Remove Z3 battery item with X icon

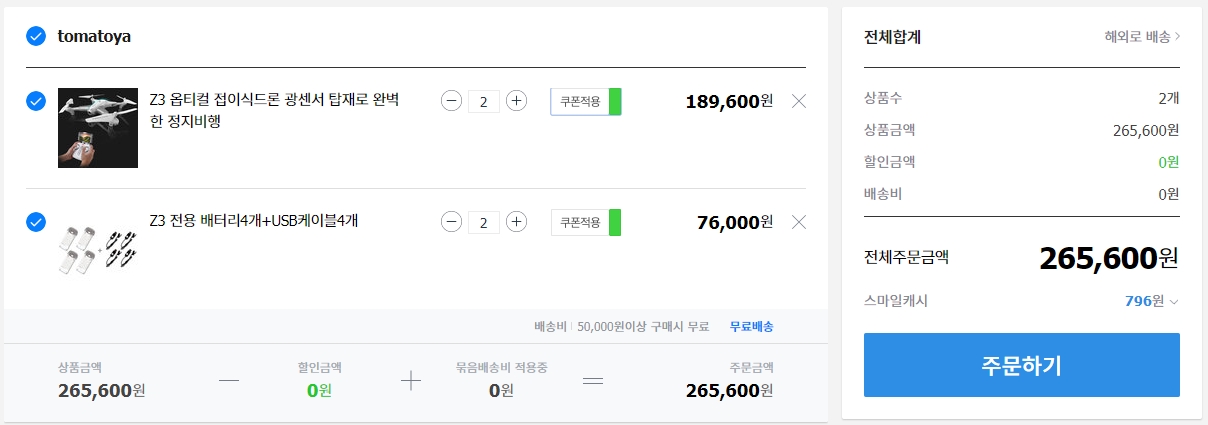pyautogui.click(x=798, y=222)
